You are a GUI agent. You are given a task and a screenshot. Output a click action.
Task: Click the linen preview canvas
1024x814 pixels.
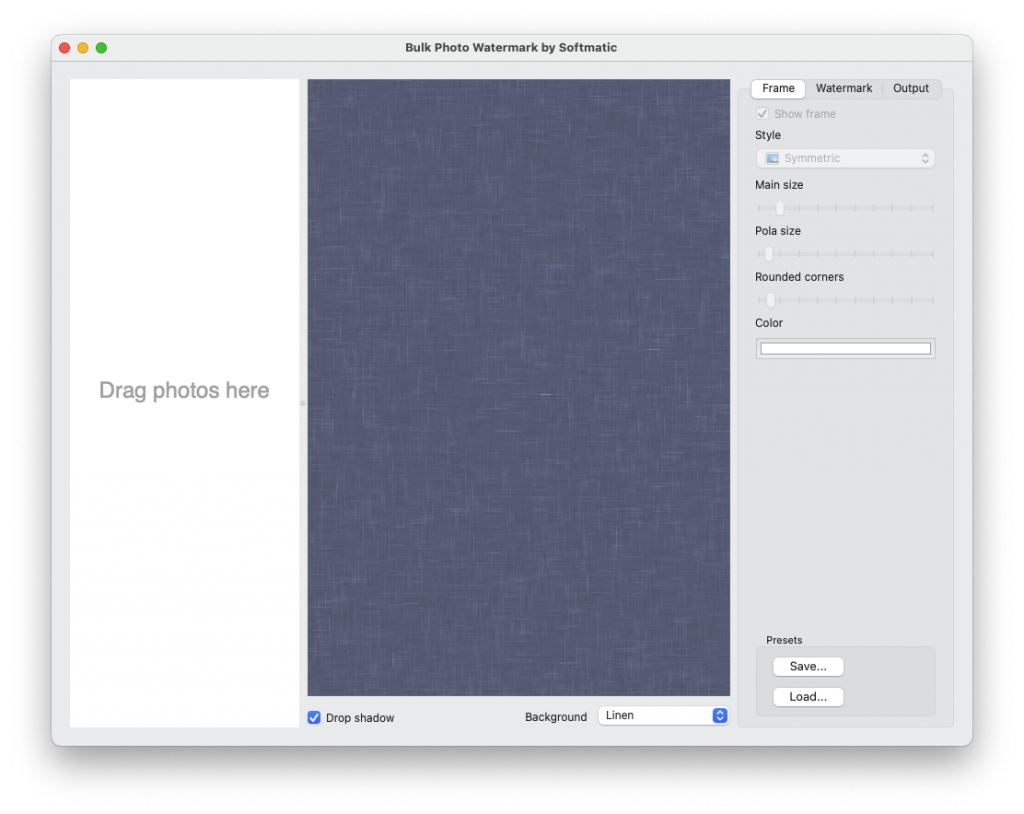[x=519, y=387]
